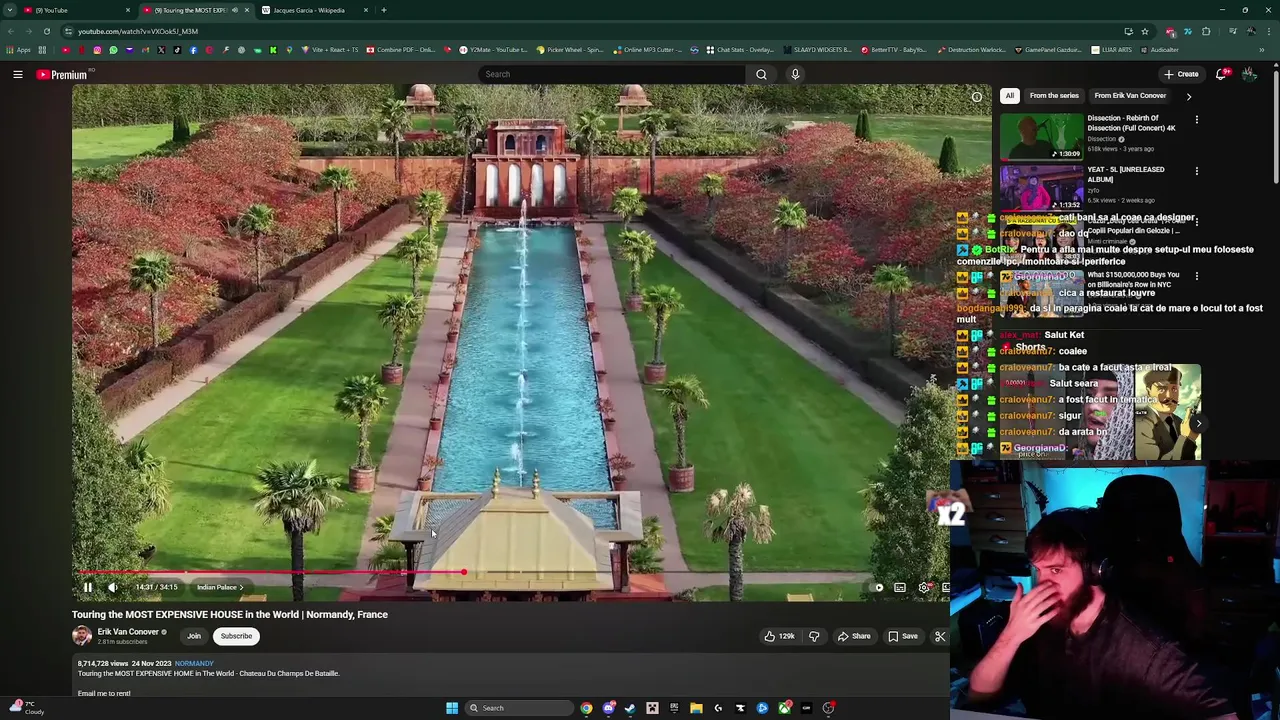Open the Indian Palace chapter list
1280x720 pixels.
tap(220, 588)
